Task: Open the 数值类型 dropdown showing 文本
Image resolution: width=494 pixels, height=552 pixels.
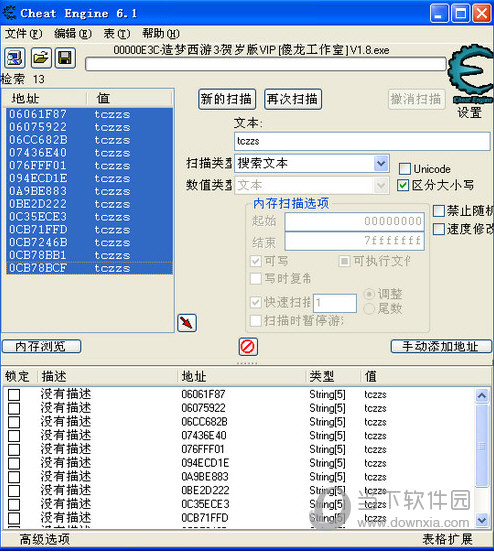Action: [x=312, y=185]
